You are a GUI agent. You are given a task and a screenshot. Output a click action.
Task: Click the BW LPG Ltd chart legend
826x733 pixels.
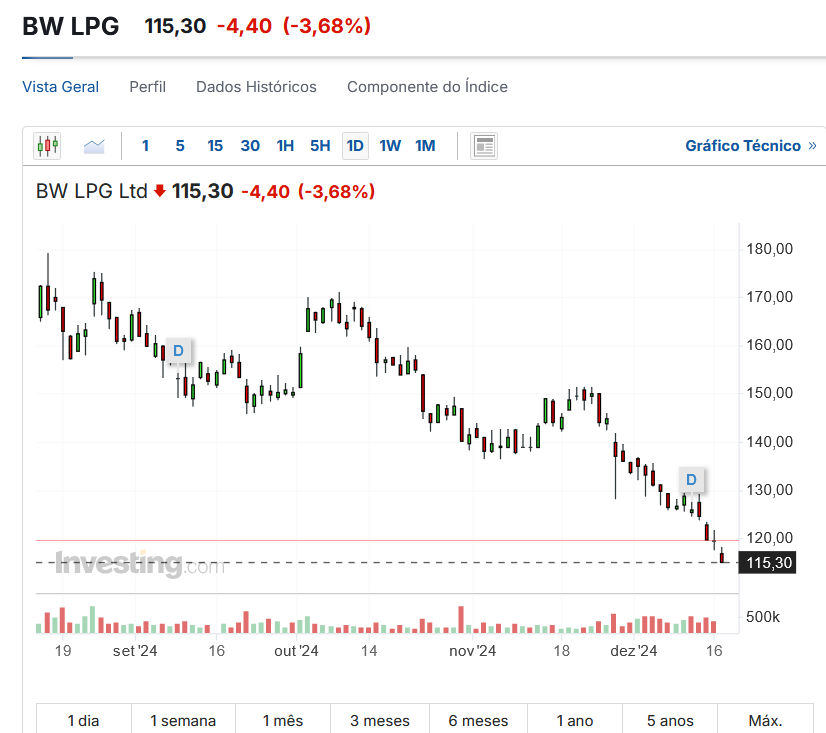click(x=92, y=191)
